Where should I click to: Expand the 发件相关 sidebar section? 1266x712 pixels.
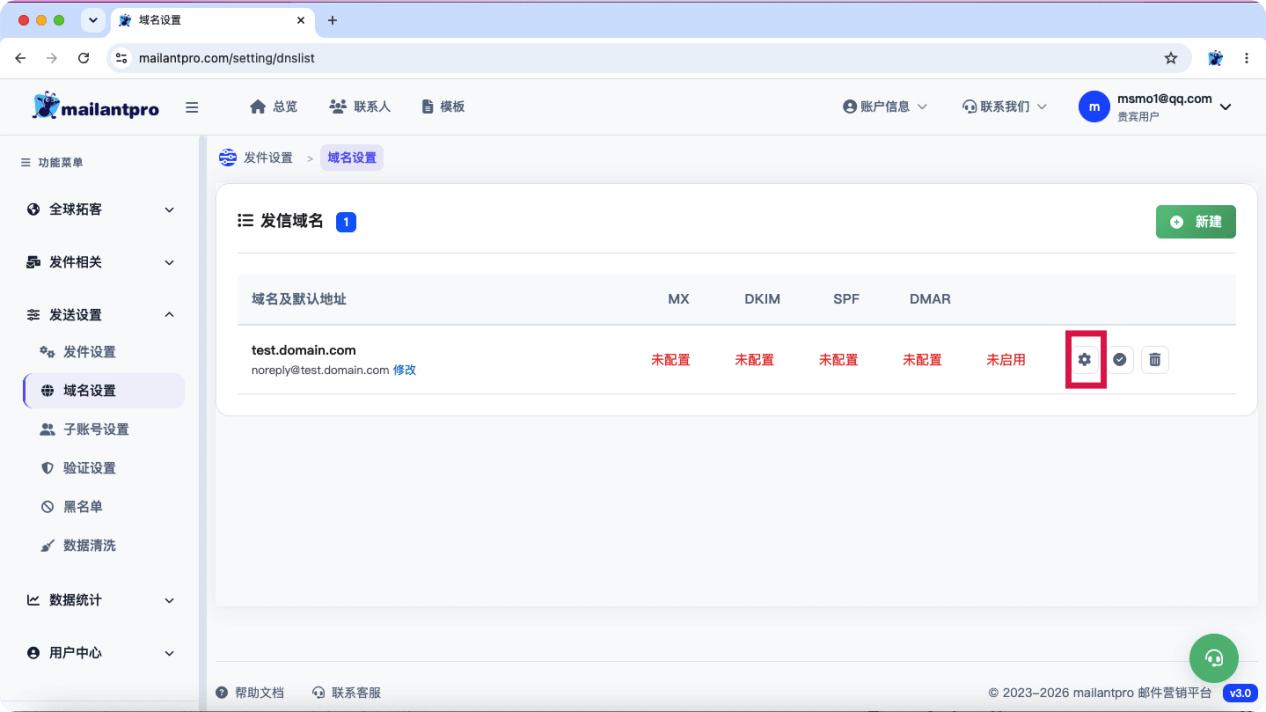100,262
